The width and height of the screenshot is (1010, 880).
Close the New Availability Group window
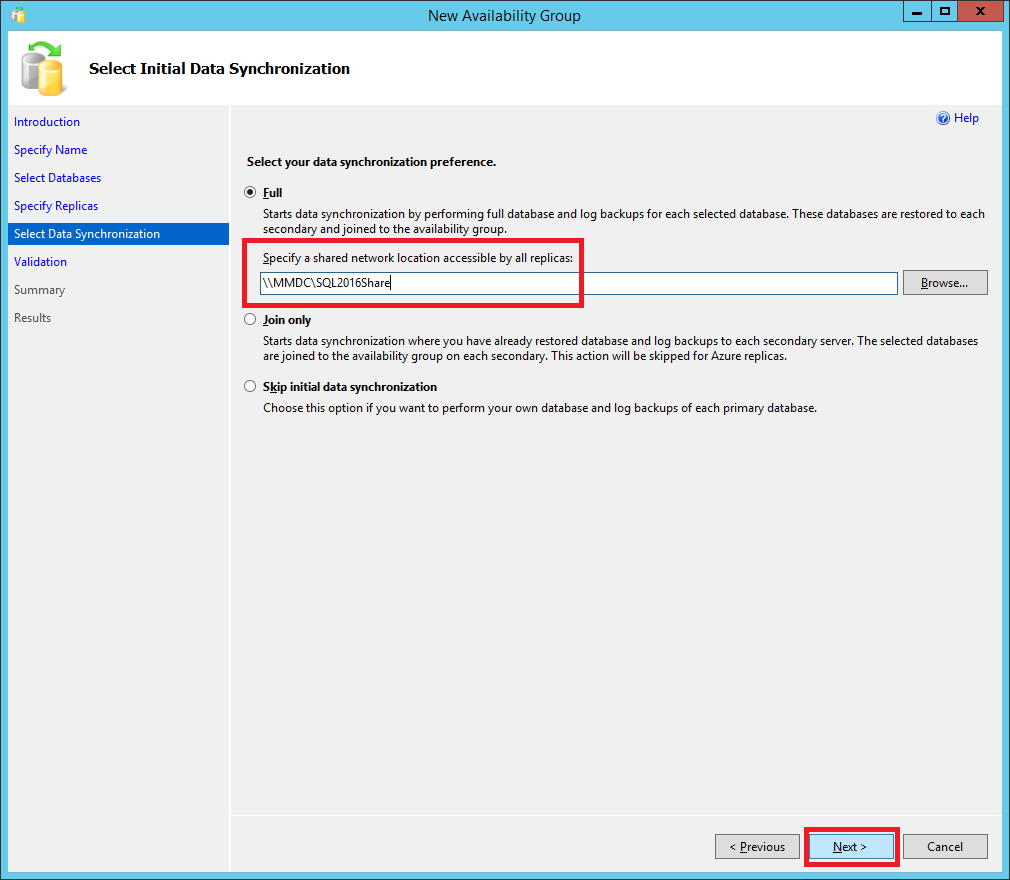pos(980,12)
